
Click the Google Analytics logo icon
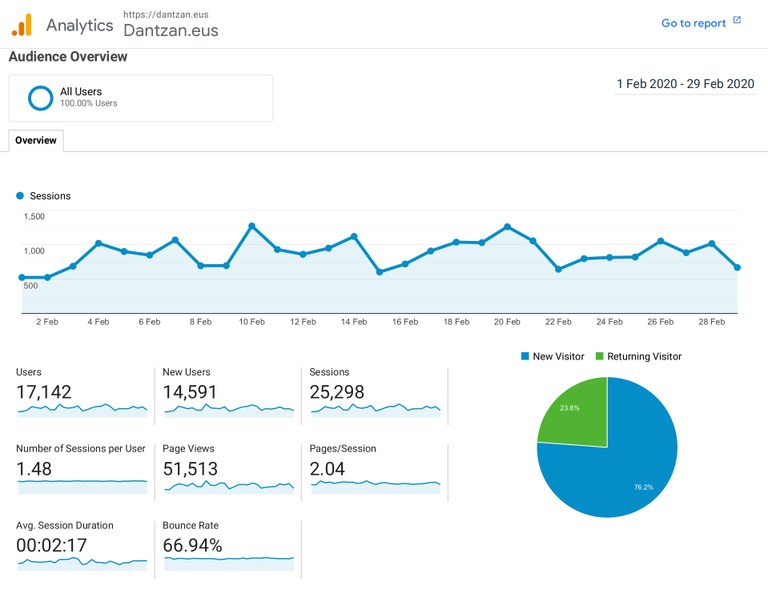[x=22, y=25]
